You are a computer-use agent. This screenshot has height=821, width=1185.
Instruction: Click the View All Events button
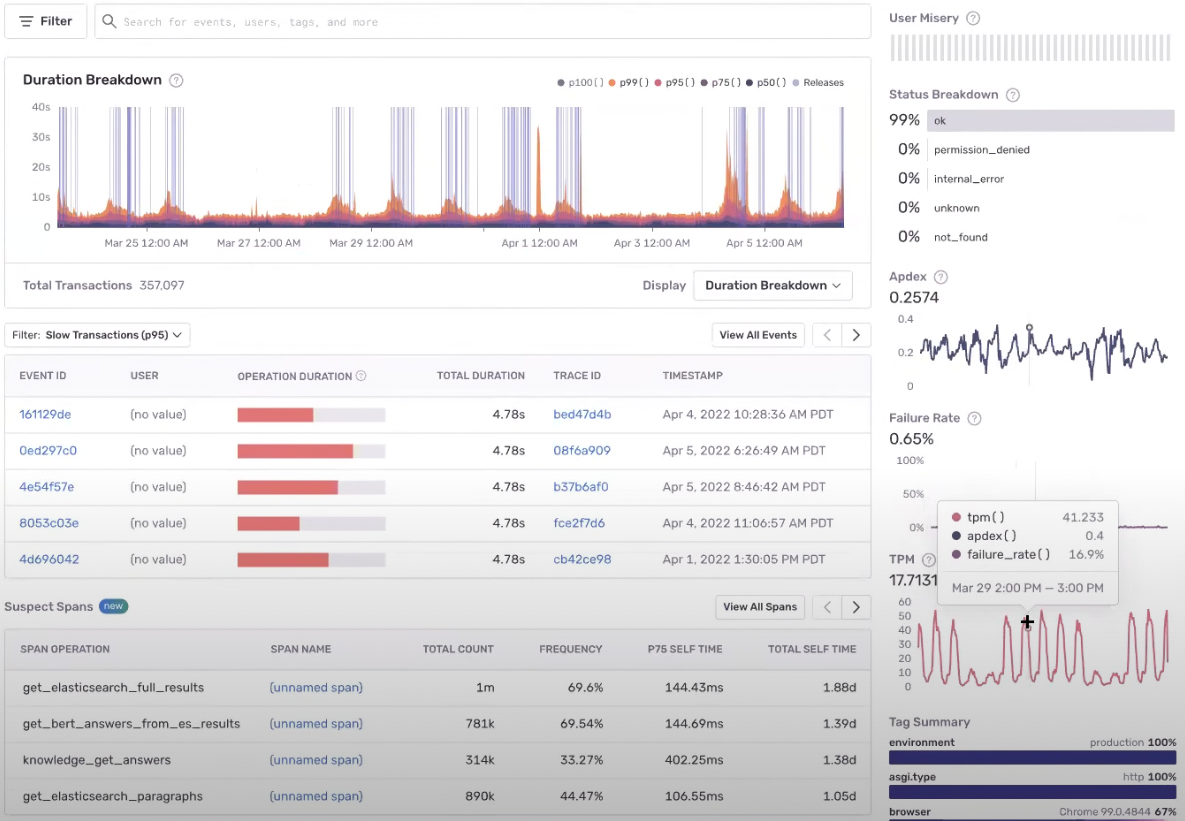coord(758,335)
